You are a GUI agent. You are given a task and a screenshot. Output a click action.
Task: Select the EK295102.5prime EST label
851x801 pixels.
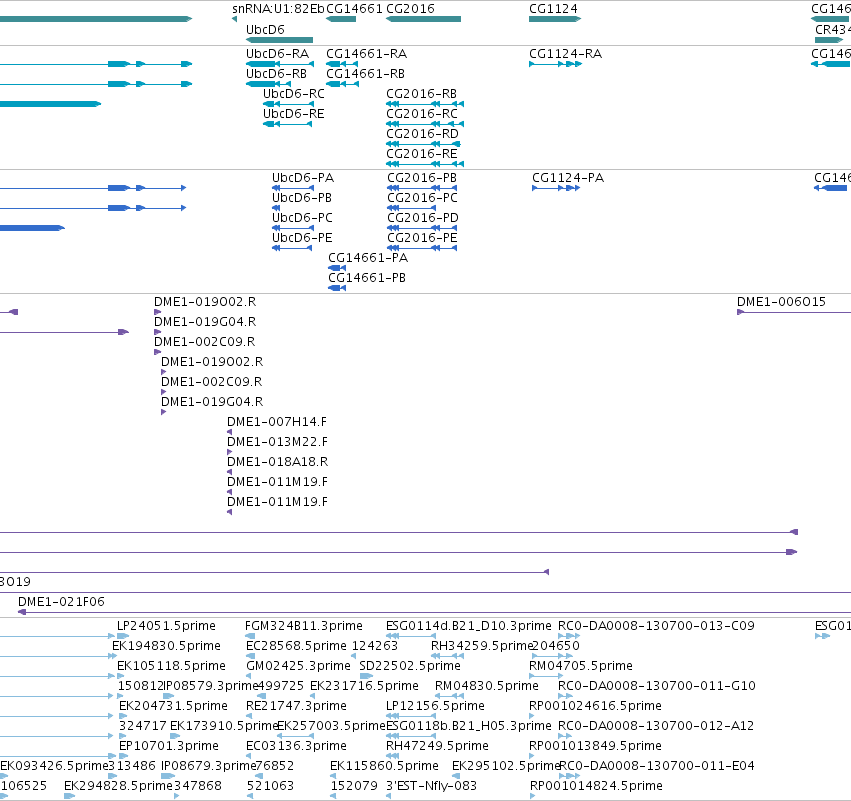506,766
